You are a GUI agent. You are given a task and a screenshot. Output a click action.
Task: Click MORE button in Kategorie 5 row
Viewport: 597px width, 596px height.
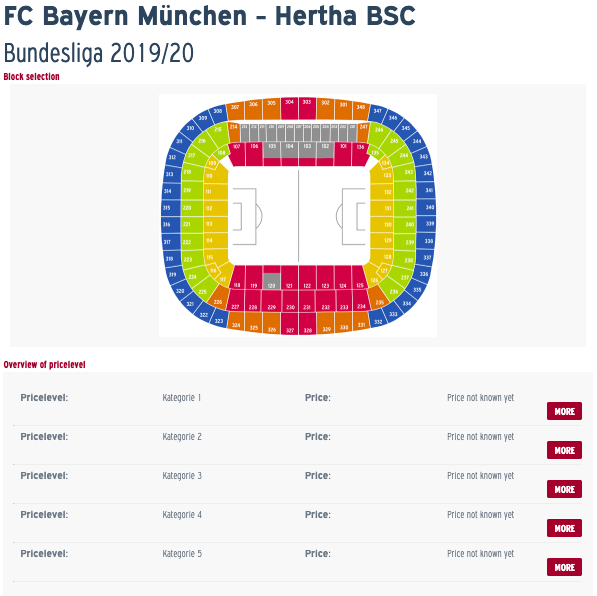point(564,567)
